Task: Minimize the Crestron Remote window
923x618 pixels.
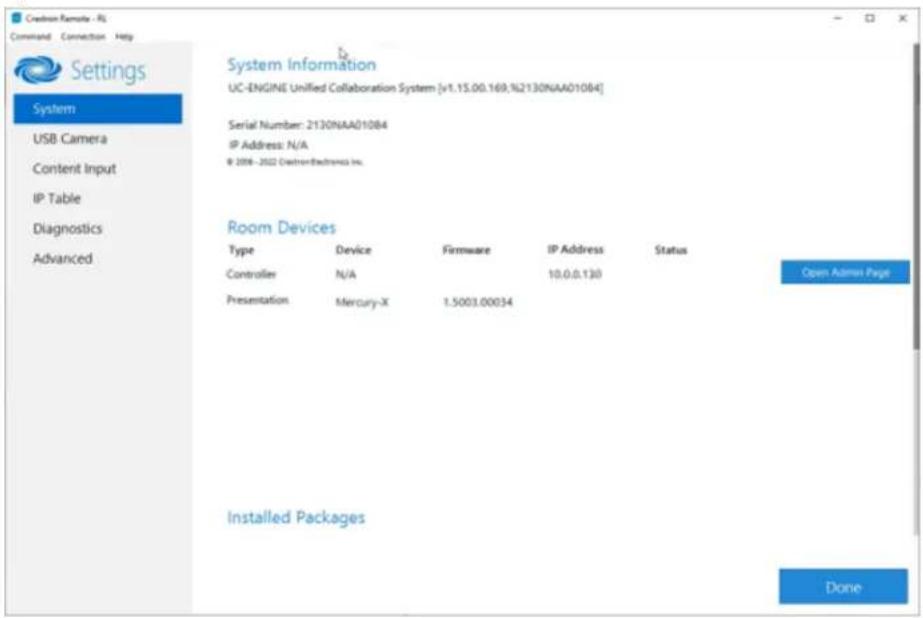Action: (x=838, y=18)
